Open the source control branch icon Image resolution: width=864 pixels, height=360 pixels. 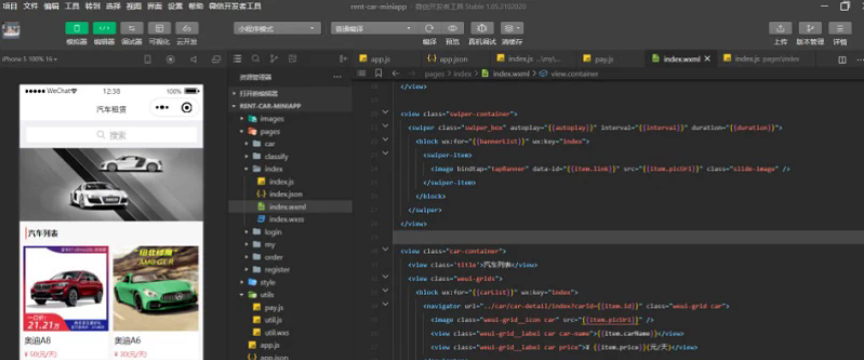[274, 58]
